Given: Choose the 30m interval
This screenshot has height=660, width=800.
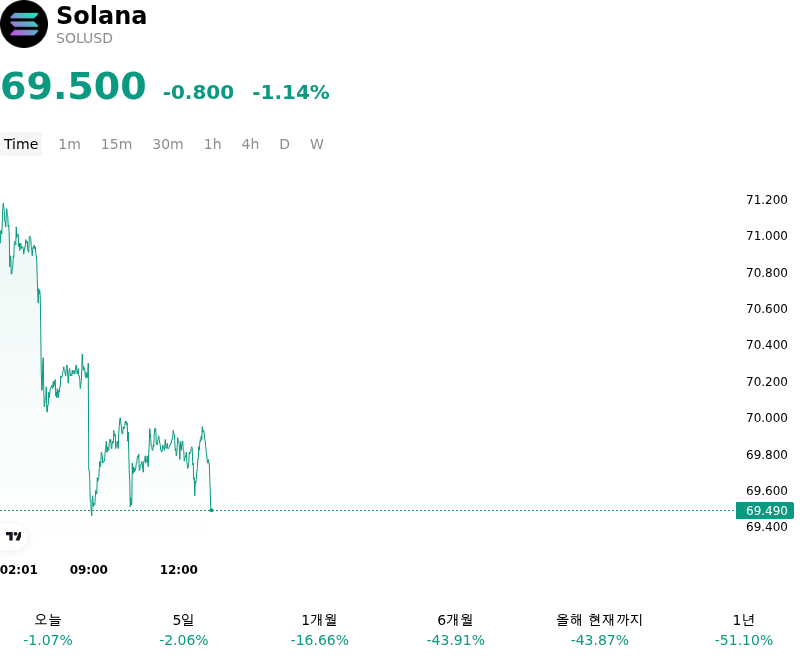Looking at the screenshot, I should [168, 144].
